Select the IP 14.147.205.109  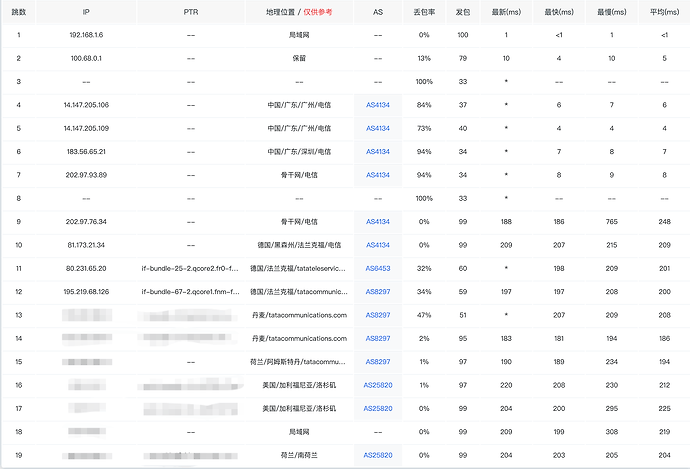86,128
